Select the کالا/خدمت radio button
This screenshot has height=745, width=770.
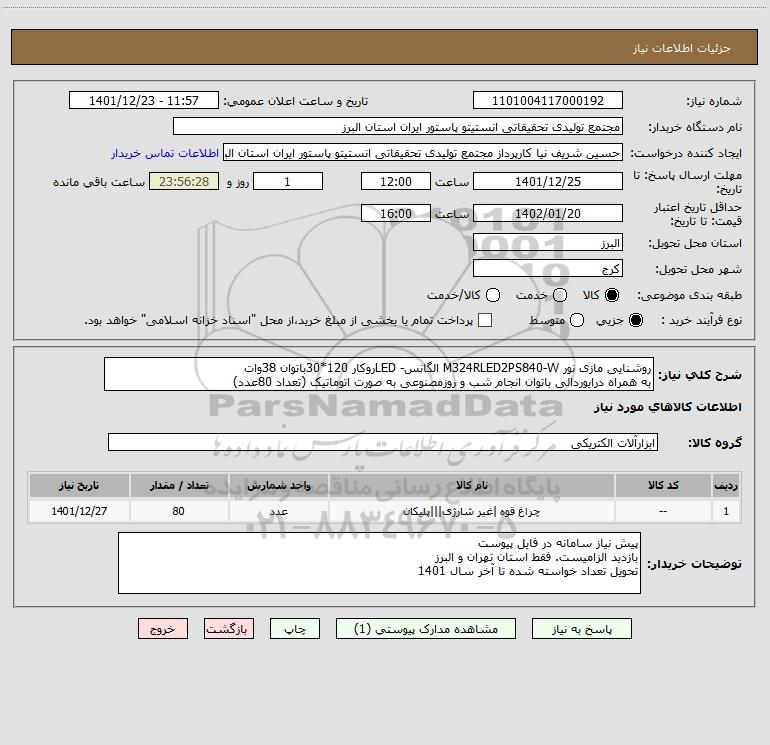(x=493, y=295)
